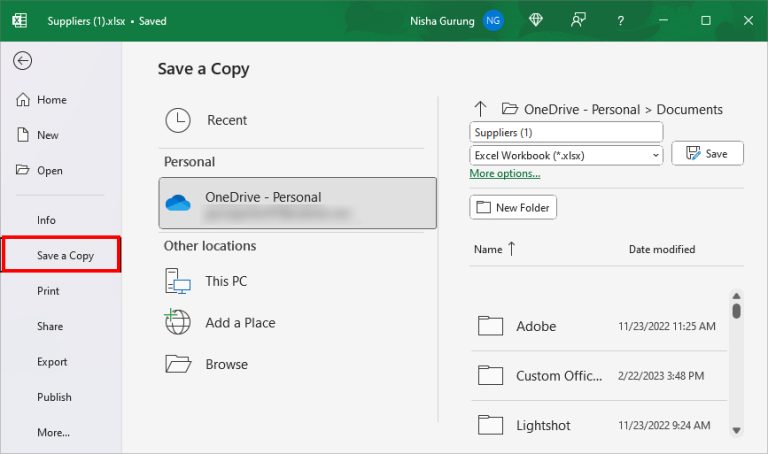Image resolution: width=768 pixels, height=454 pixels.
Task: Choose This PC as save location
Action: 226,281
